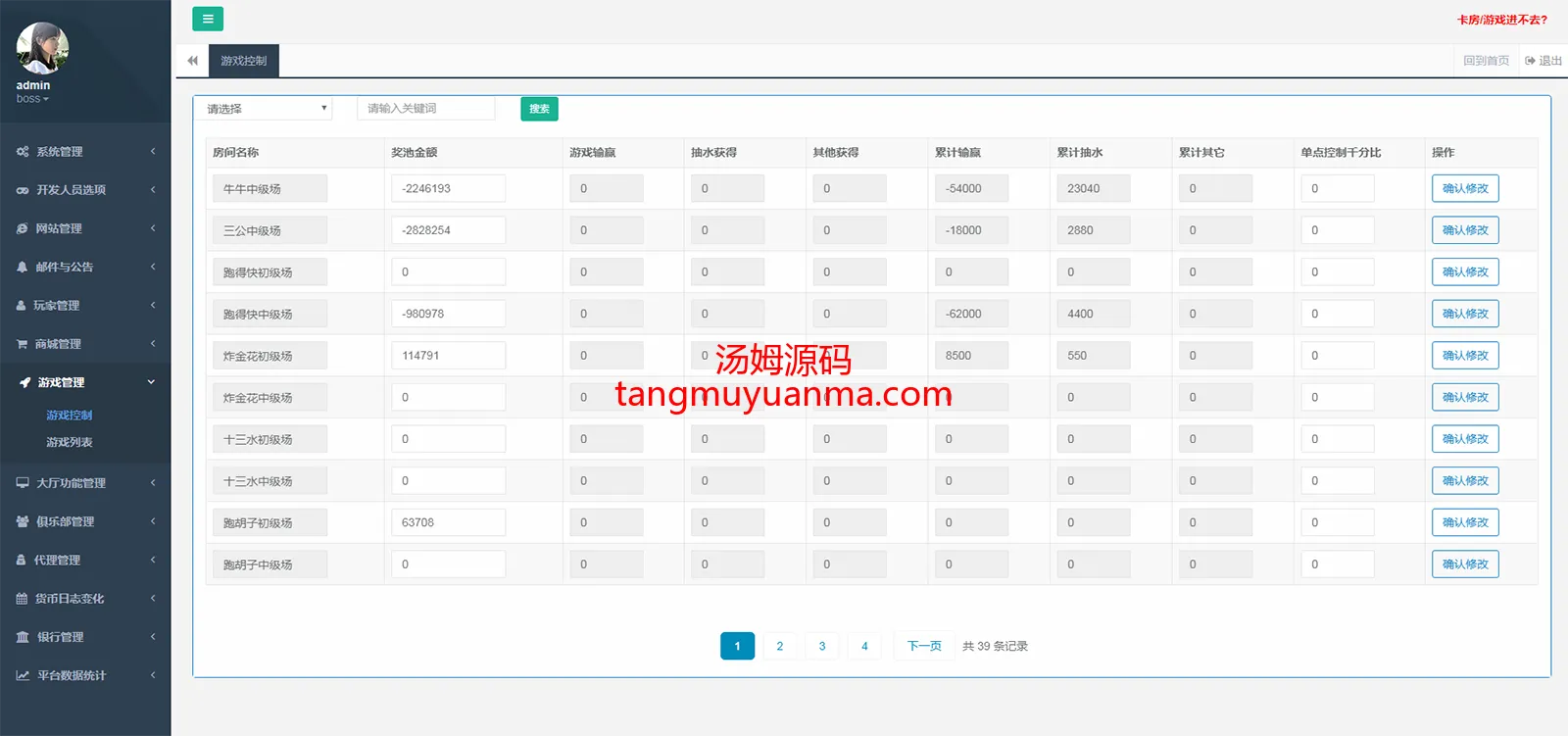Click the bank management building icon
The width and height of the screenshot is (1568, 736).
click(23, 637)
